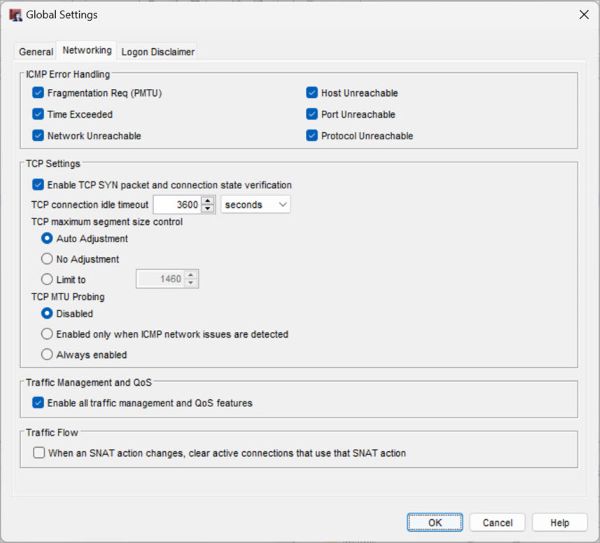Click the TCP idle timeout field

click(176, 204)
